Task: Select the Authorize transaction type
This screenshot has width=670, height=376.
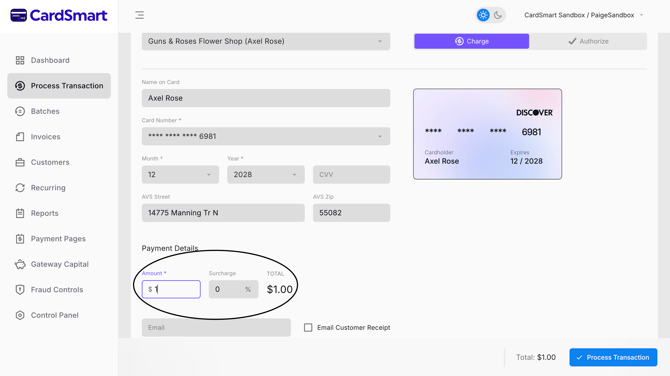Action: point(588,41)
